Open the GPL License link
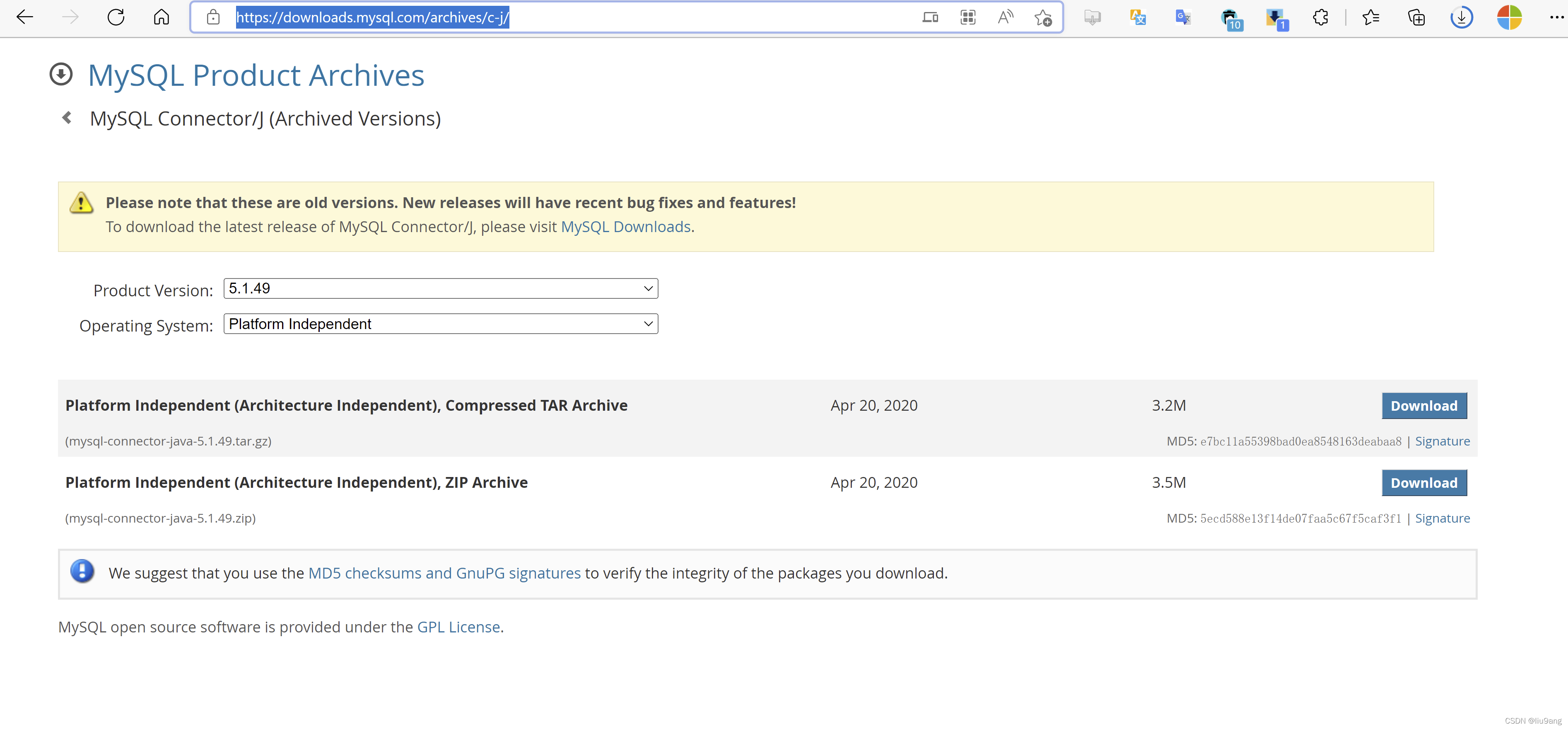The image size is (1568, 729). 458,627
